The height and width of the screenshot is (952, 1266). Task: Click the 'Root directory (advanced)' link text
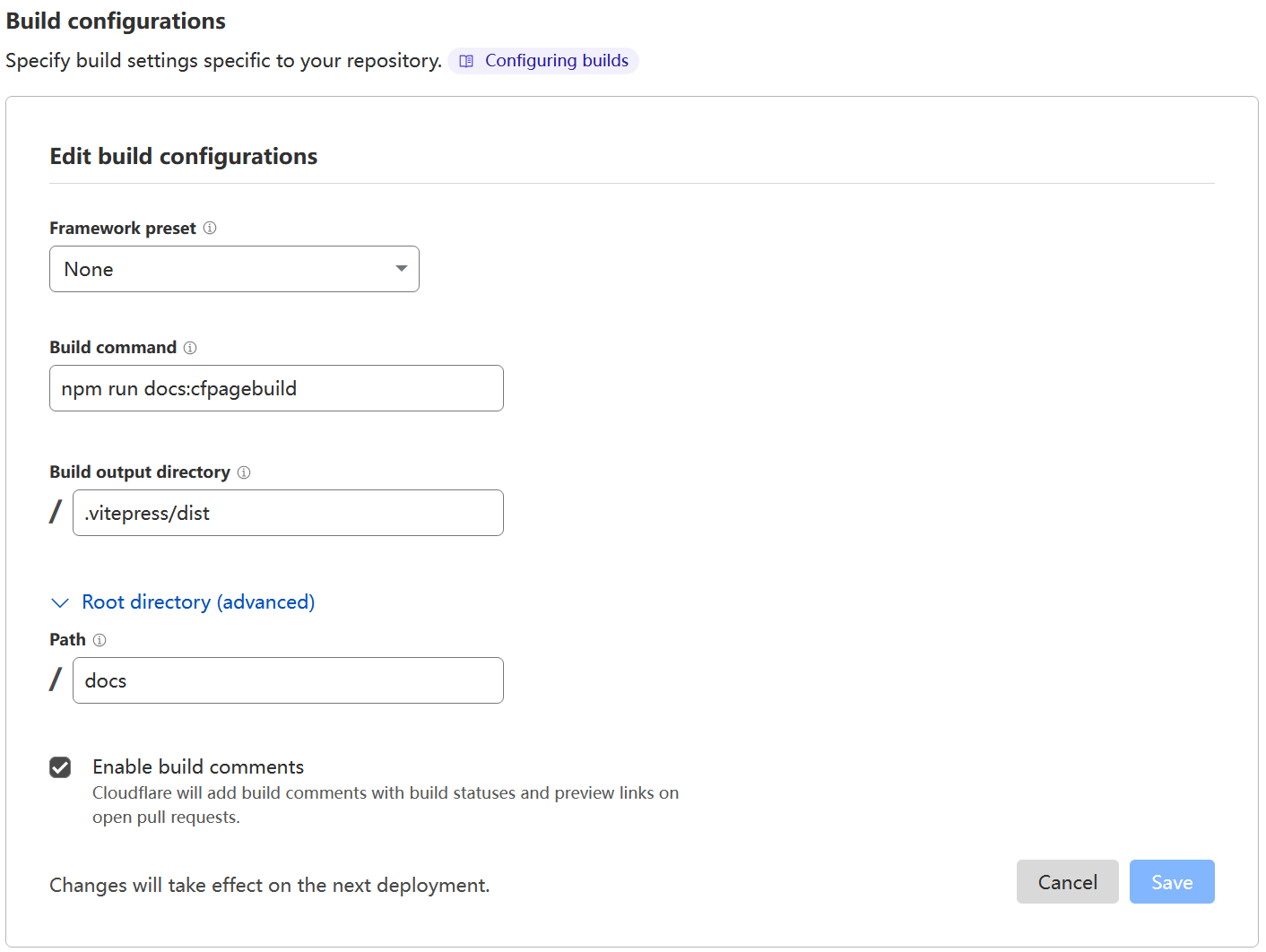pos(198,602)
